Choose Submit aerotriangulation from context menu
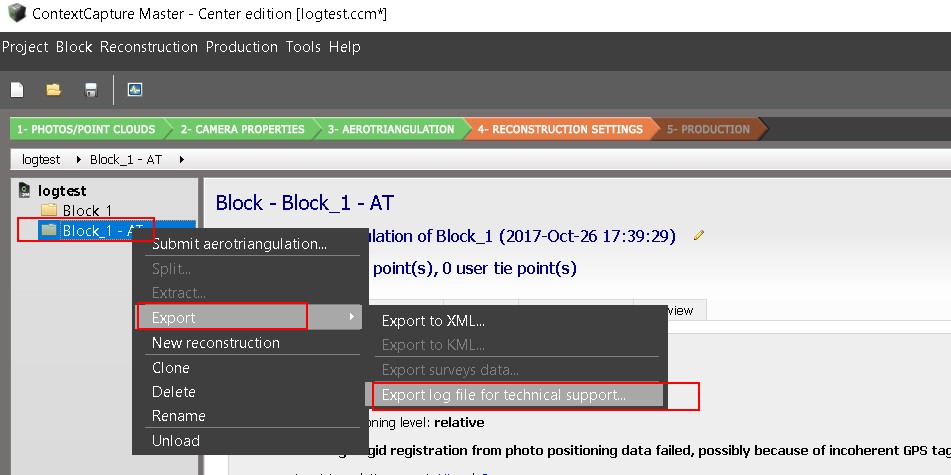The image size is (951, 475). (x=239, y=244)
